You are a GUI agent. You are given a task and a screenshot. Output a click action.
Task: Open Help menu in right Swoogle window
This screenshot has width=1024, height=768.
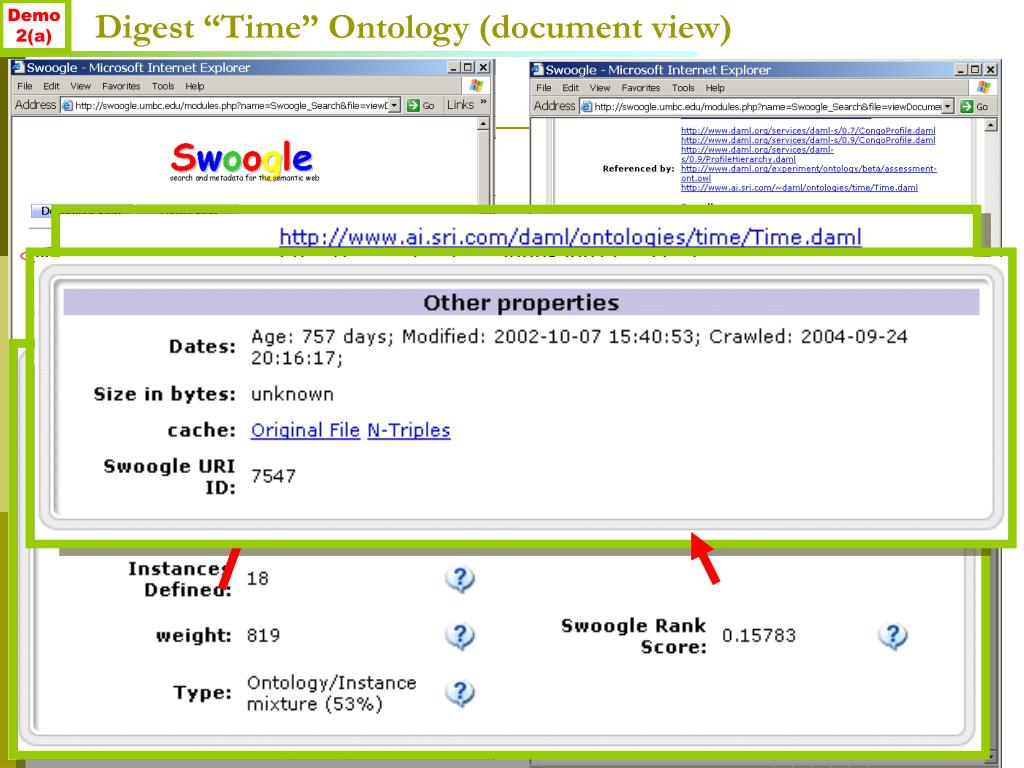point(715,88)
